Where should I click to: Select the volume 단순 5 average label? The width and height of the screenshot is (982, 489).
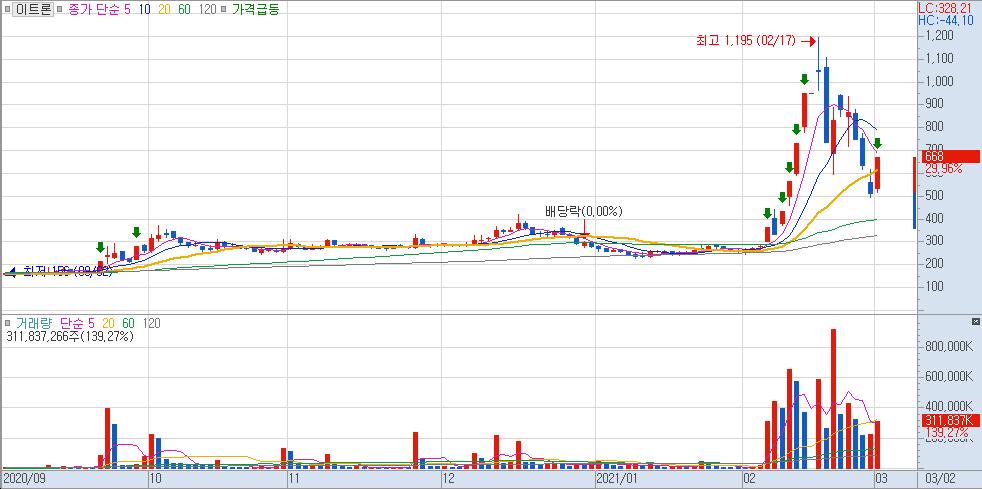[76, 323]
